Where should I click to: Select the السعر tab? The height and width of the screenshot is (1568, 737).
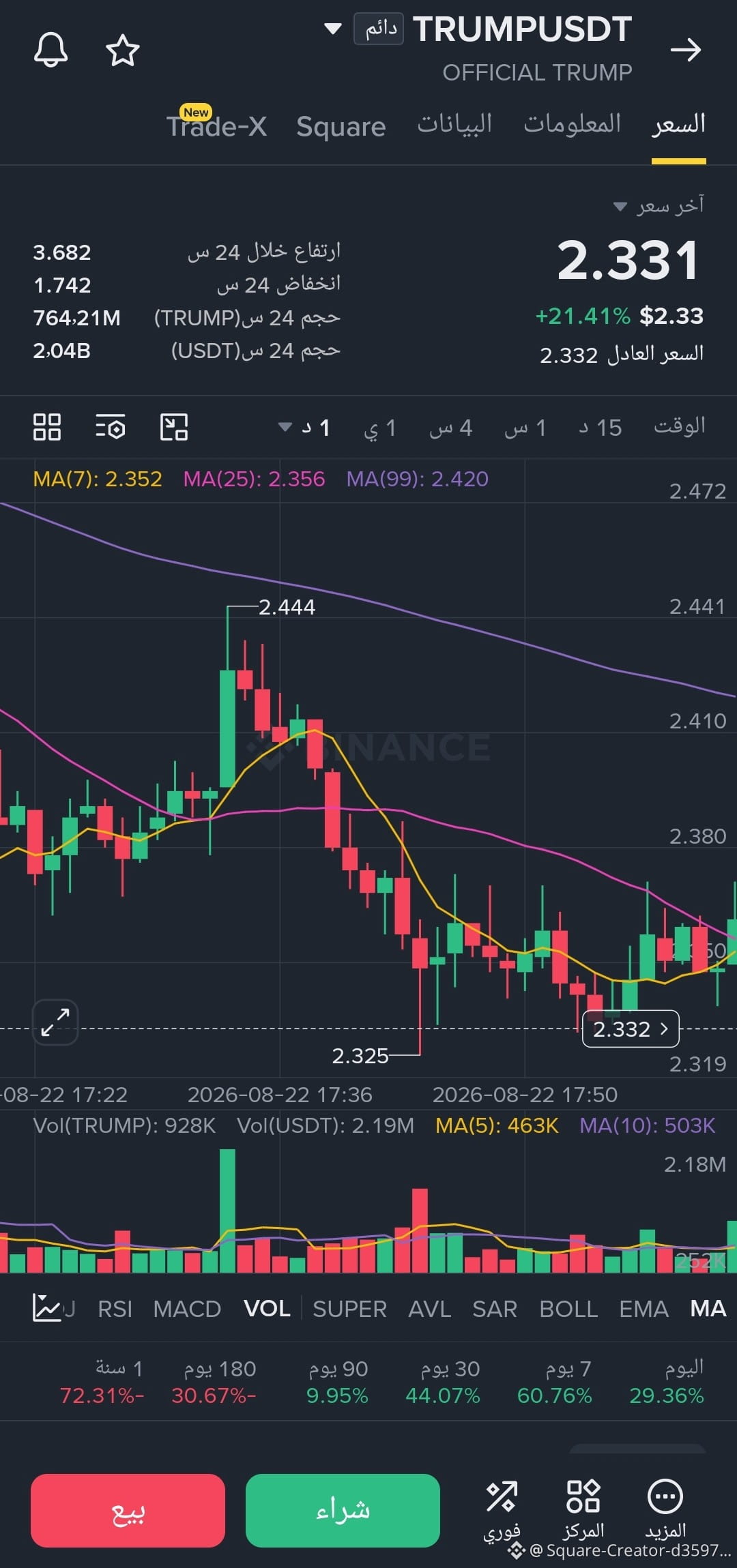tap(678, 125)
